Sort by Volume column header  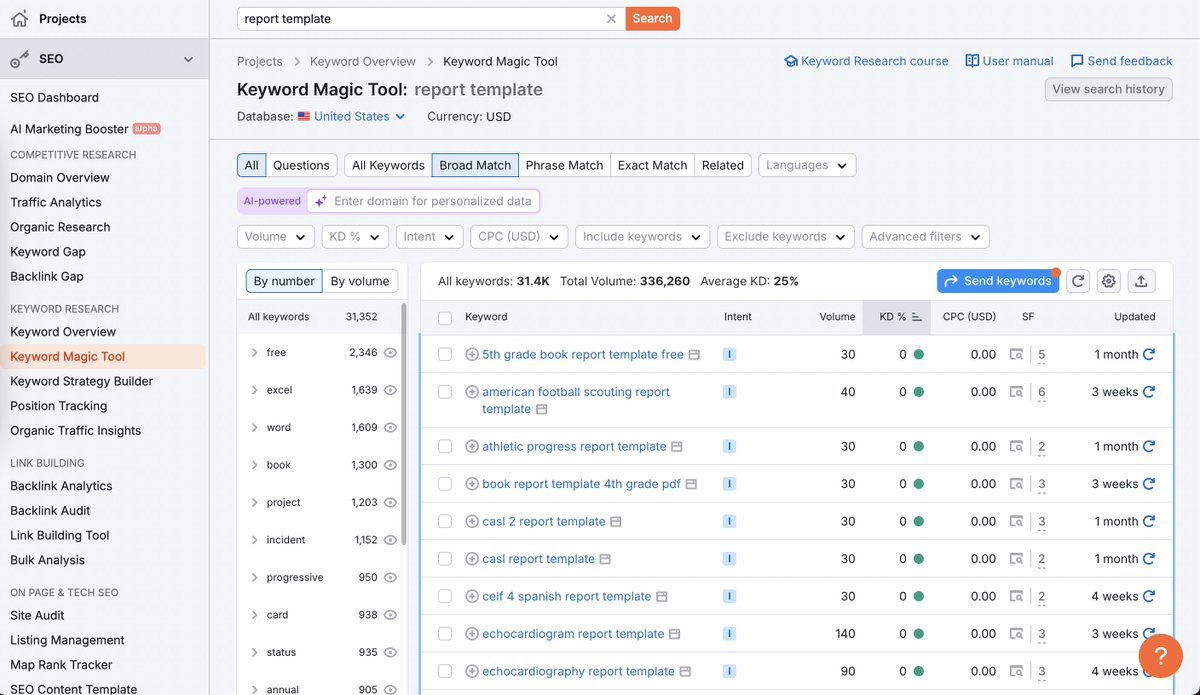tap(837, 317)
